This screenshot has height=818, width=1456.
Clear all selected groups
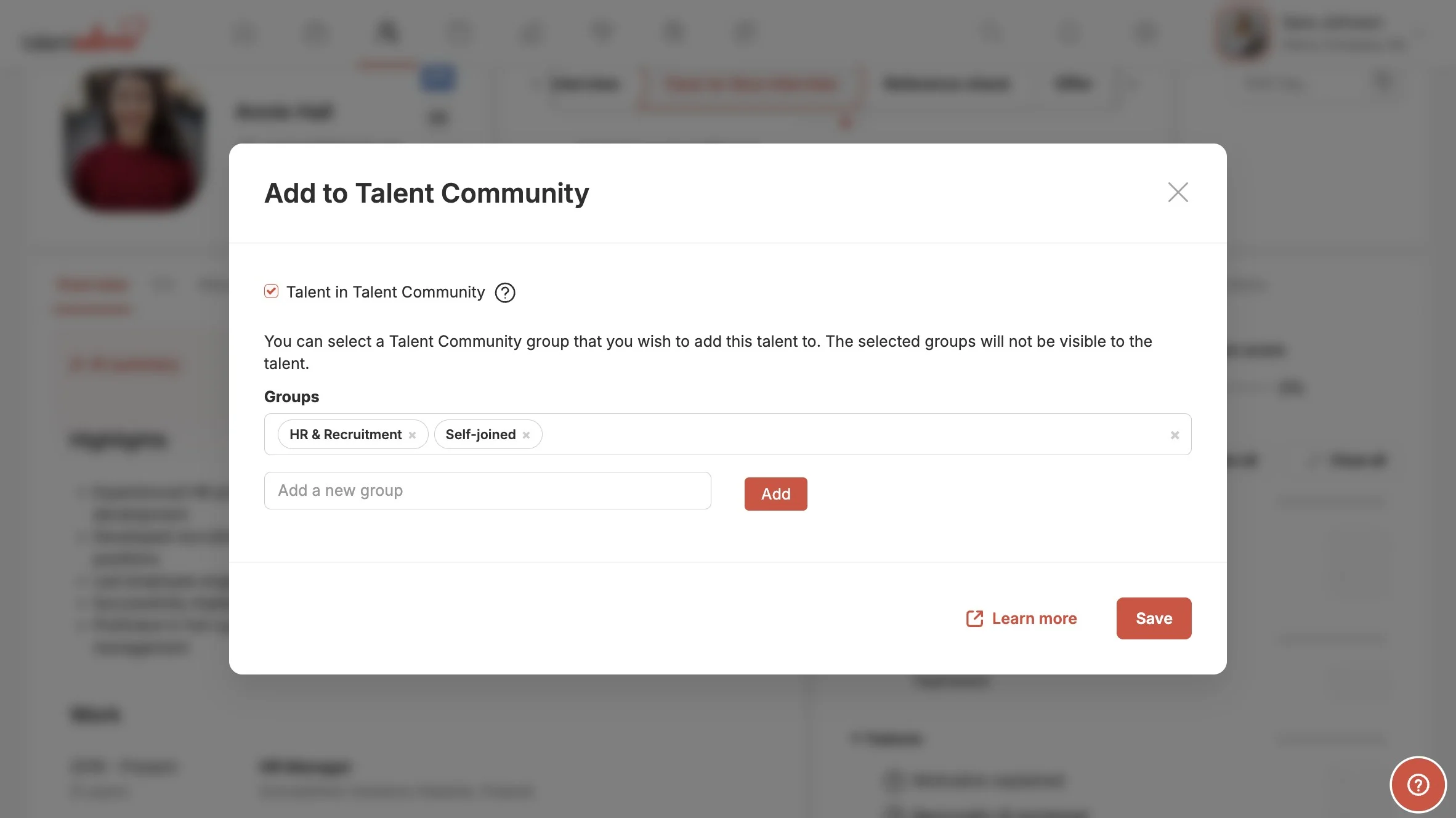coord(1175,435)
